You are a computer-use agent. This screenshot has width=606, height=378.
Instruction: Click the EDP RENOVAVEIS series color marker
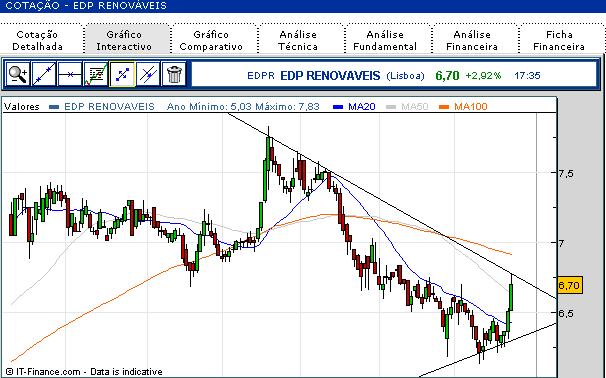click(54, 107)
